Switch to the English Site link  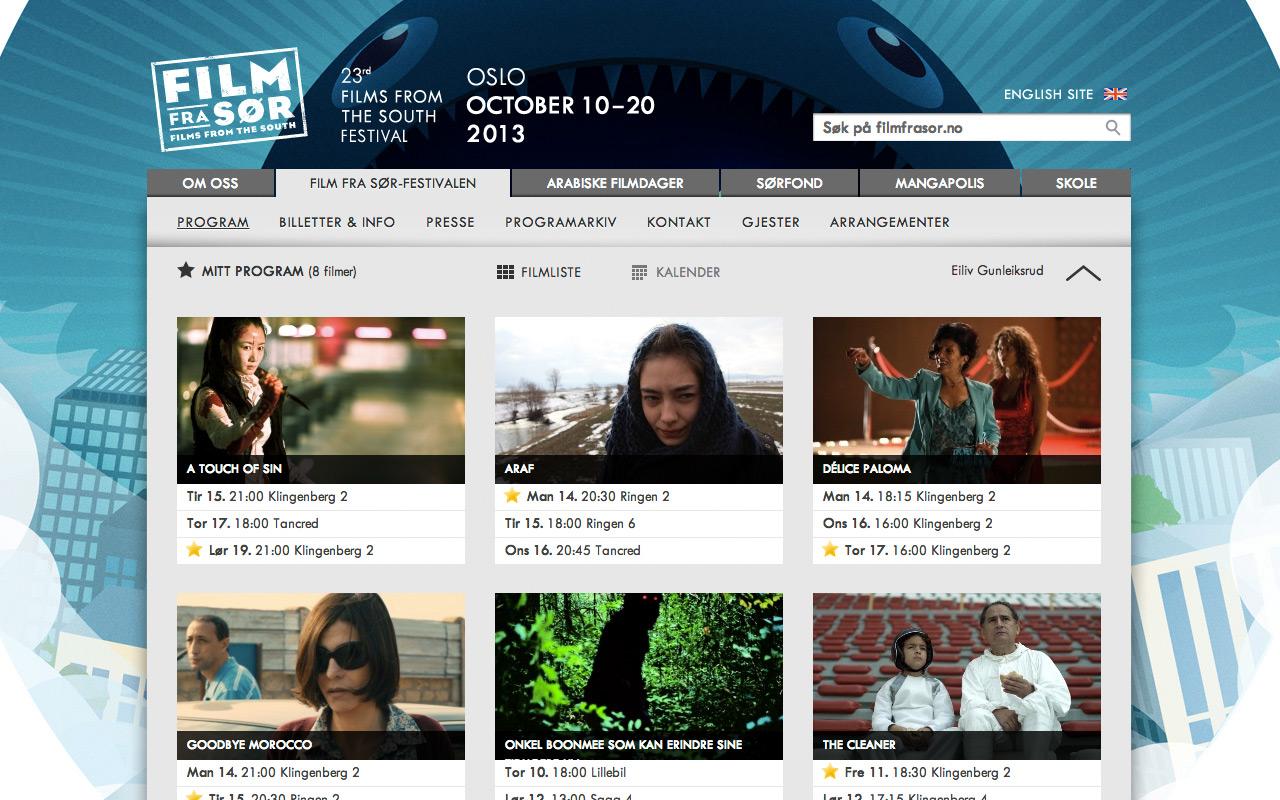point(1049,94)
